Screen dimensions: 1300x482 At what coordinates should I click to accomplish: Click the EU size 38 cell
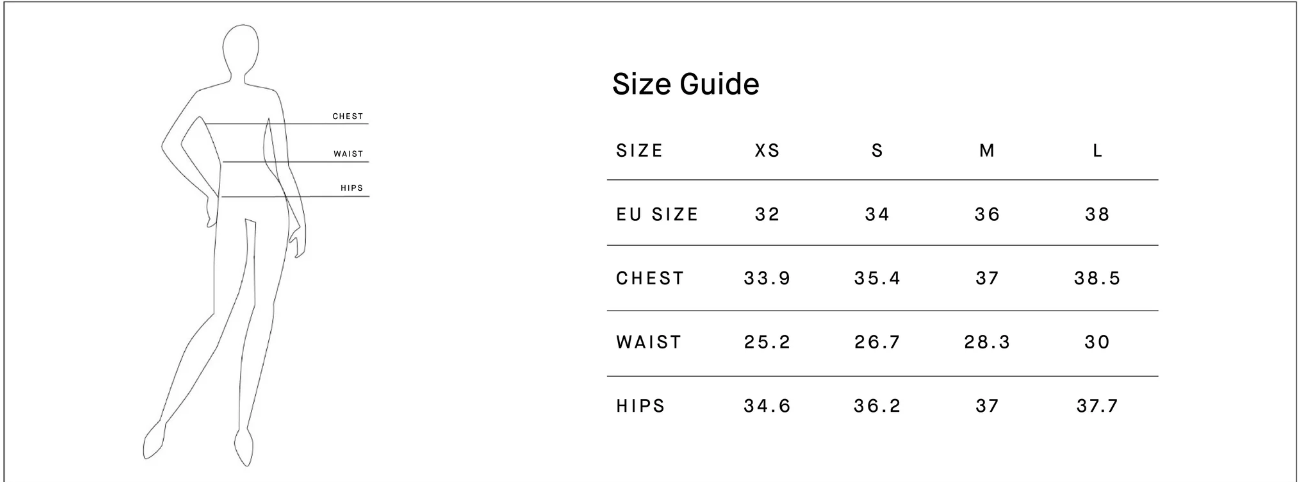[1098, 214]
